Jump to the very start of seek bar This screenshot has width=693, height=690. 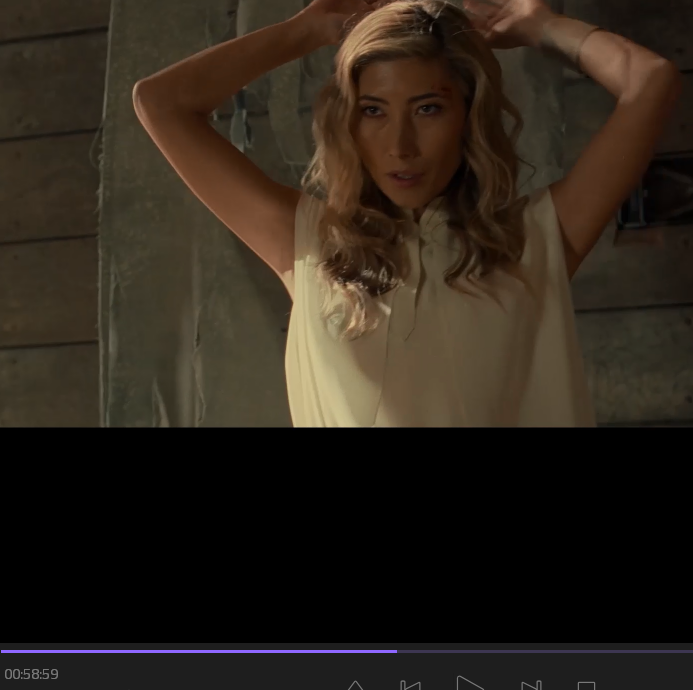click(x=2, y=651)
